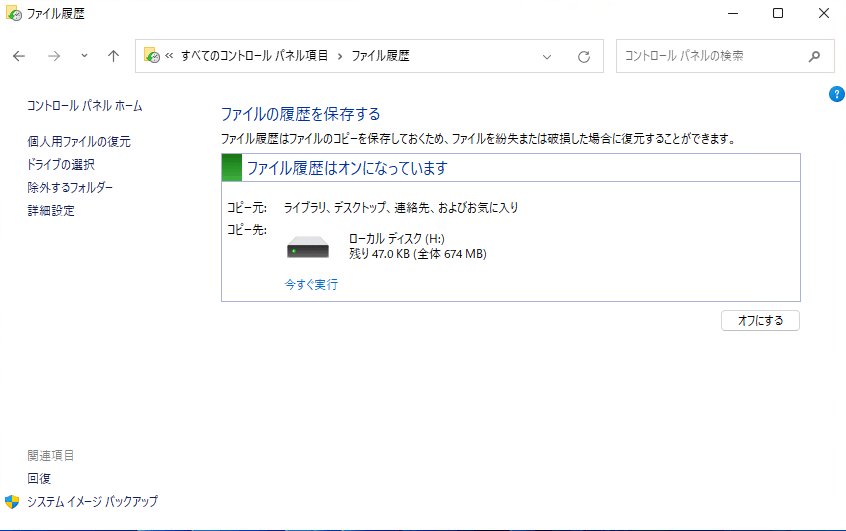Open the recent locations dropdown
The width and height of the screenshot is (846, 531).
(x=84, y=56)
